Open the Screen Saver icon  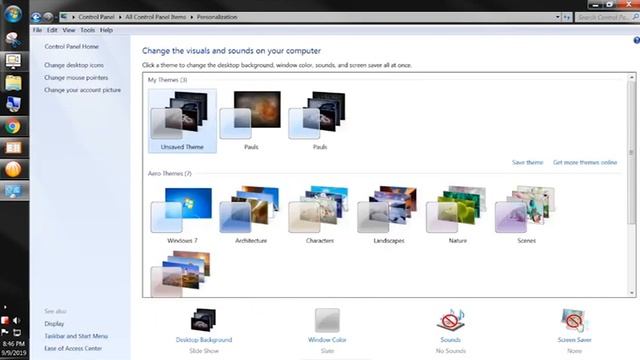(x=574, y=320)
